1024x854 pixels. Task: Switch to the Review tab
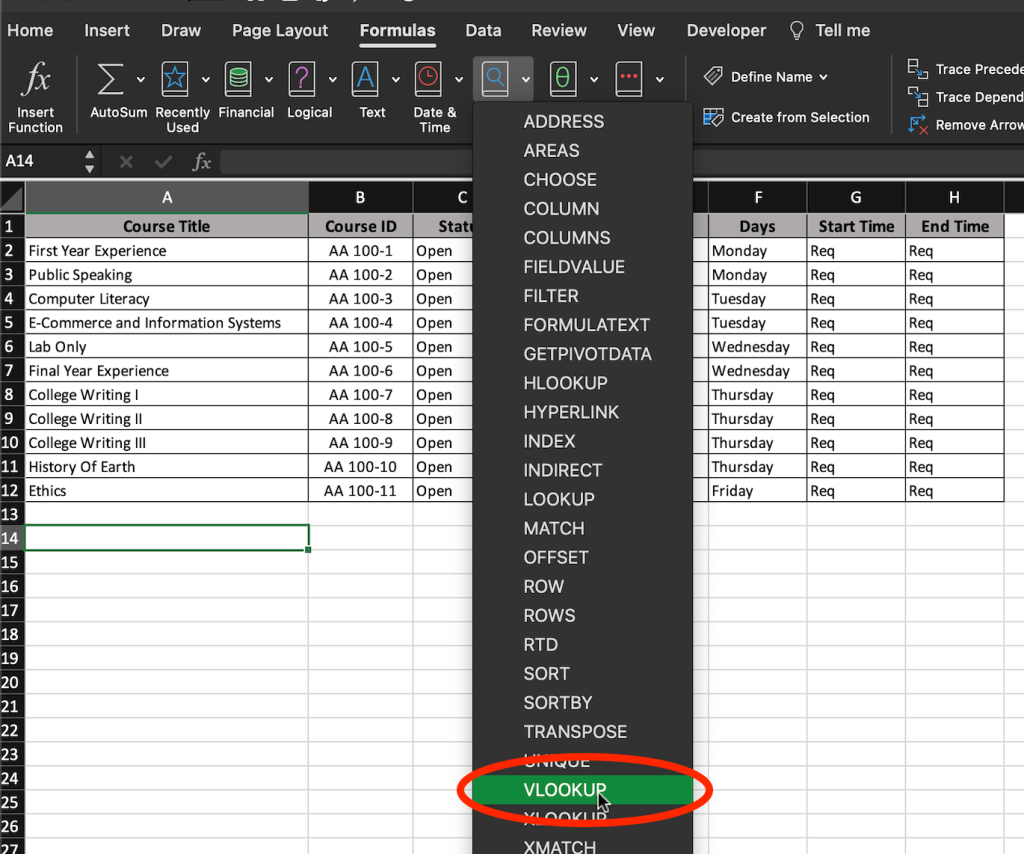click(559, 31)
